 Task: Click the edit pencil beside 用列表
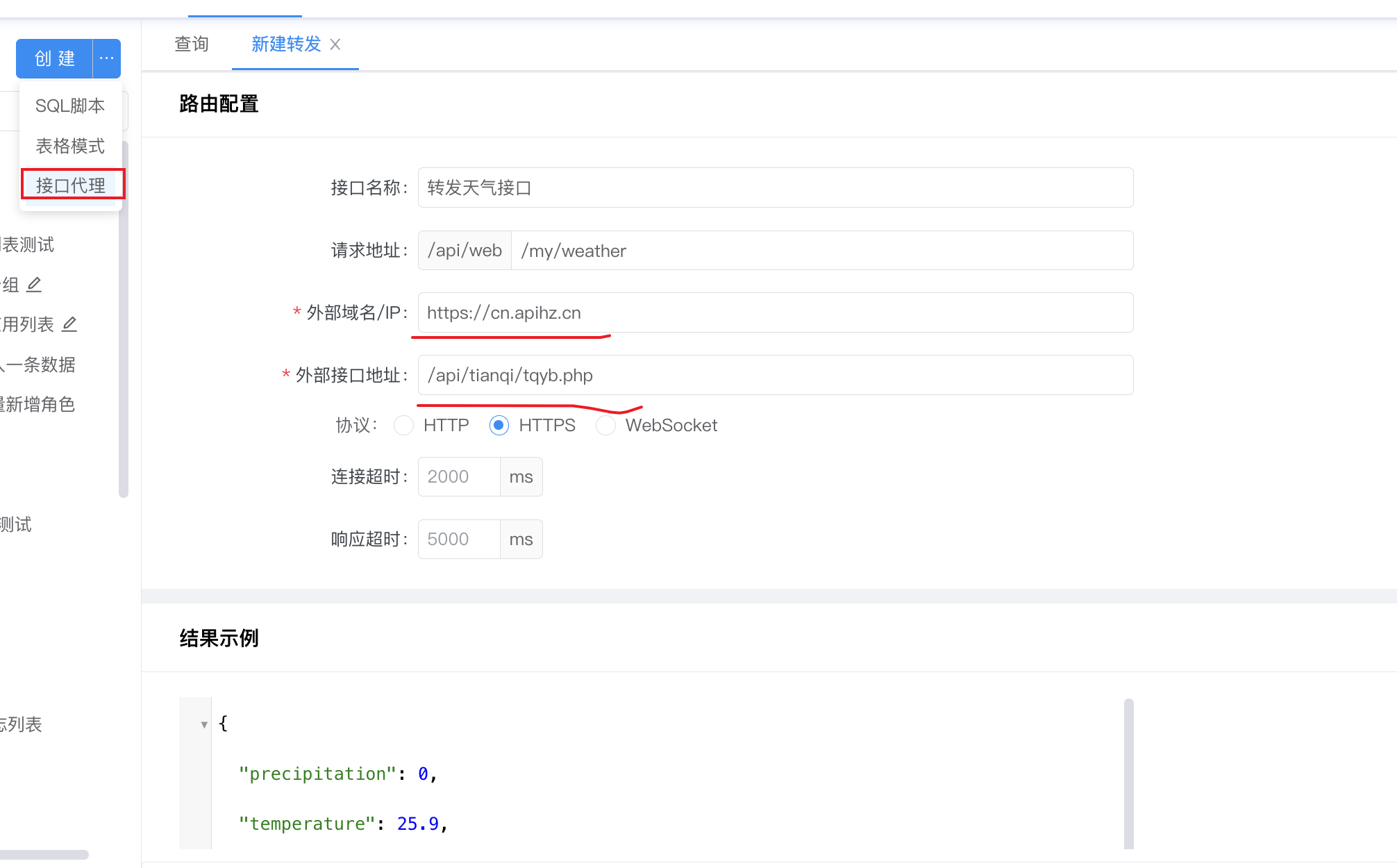click(69, 324)
